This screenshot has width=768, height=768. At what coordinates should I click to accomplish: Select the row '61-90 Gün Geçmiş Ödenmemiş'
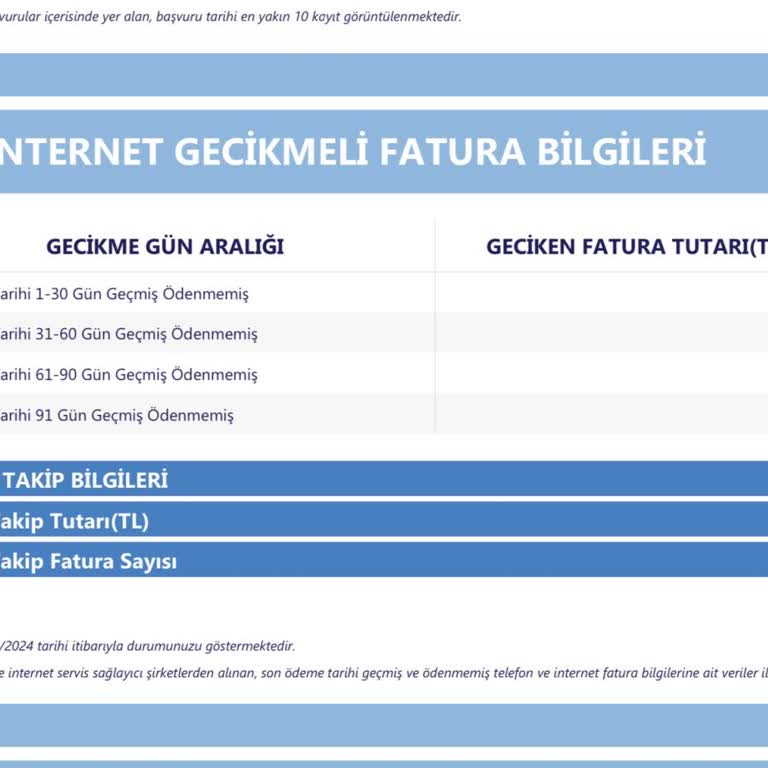pyautogui.click(x=384, y=374)
